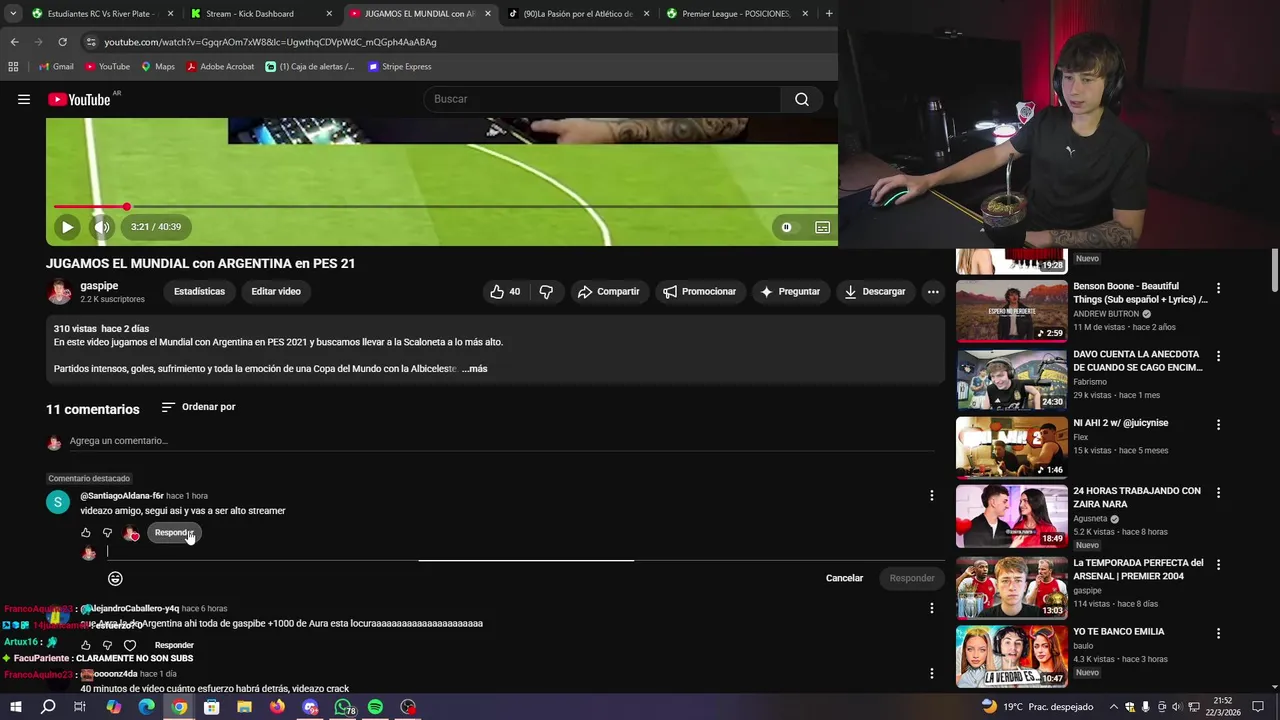Open the NI AHI 2 video title
Screen dimensions: 1280x720
pyautogui.click(x=1120, y=423)
